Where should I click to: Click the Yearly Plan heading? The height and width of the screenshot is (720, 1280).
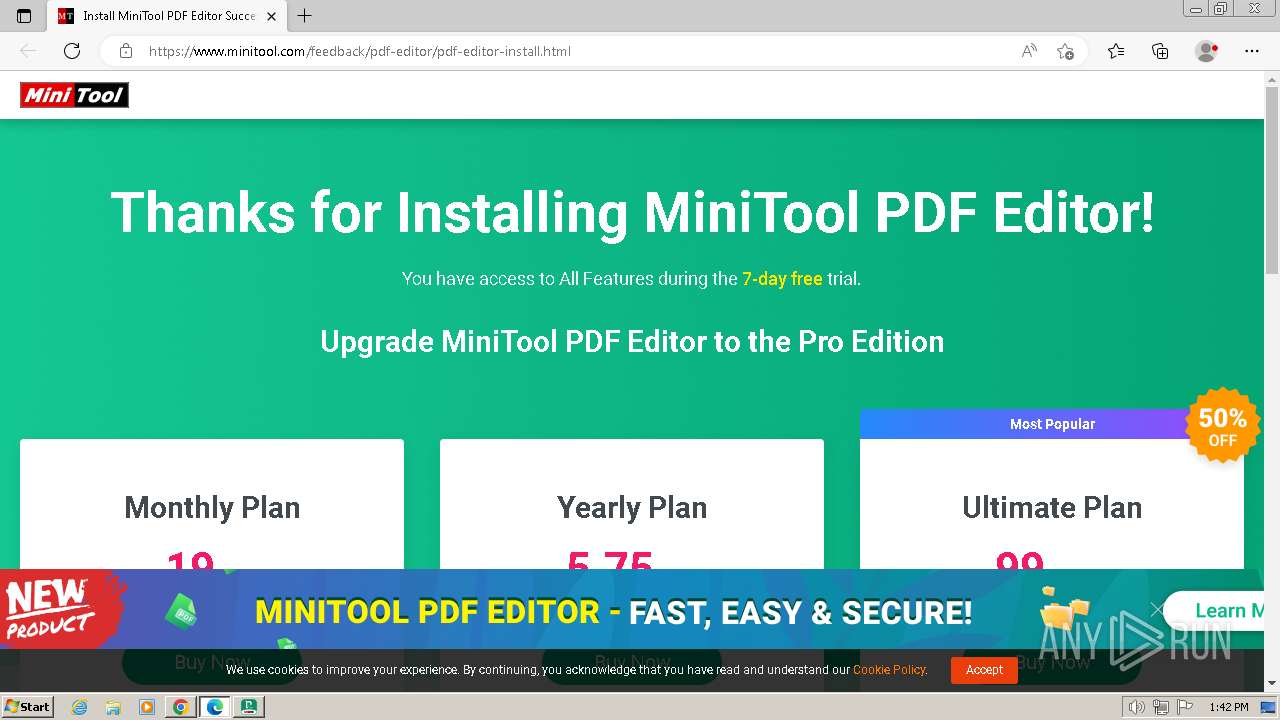point(632,507)
